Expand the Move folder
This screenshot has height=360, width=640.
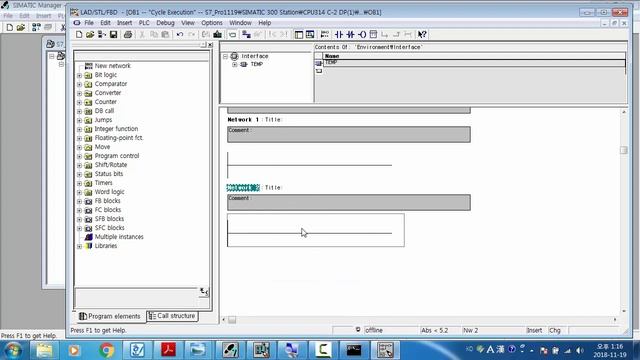click(x=79, y=147)
